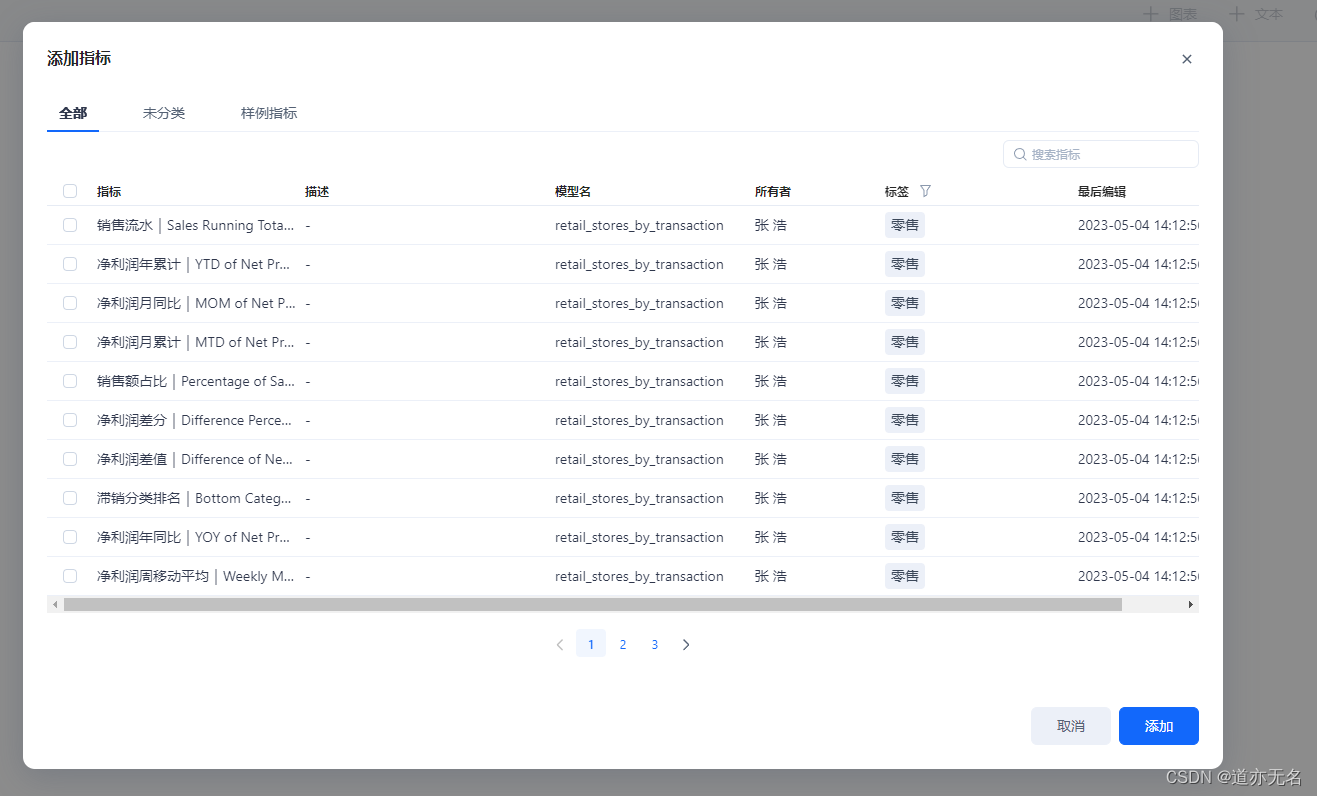
Task: Click the 指标 column header
Action: pyautogui.click(x=109, y=191)
